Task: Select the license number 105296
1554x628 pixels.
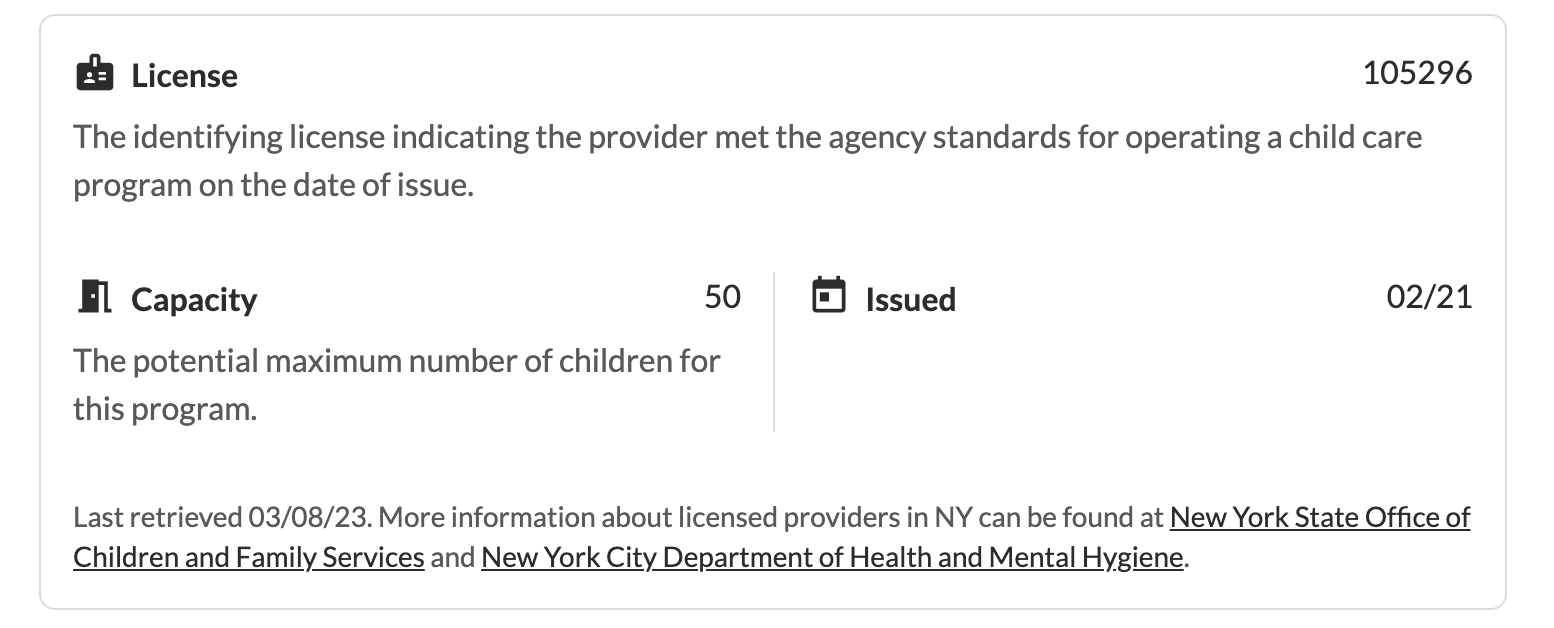Action: (1418, 72)
